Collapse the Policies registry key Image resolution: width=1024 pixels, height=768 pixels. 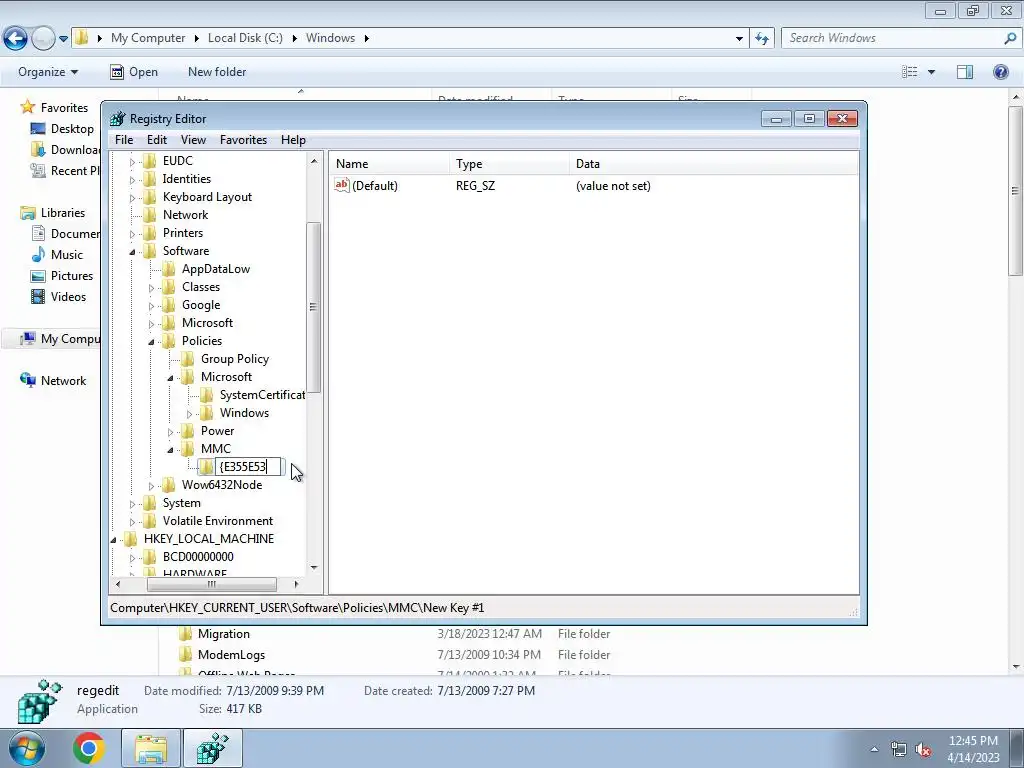point(151,342)
